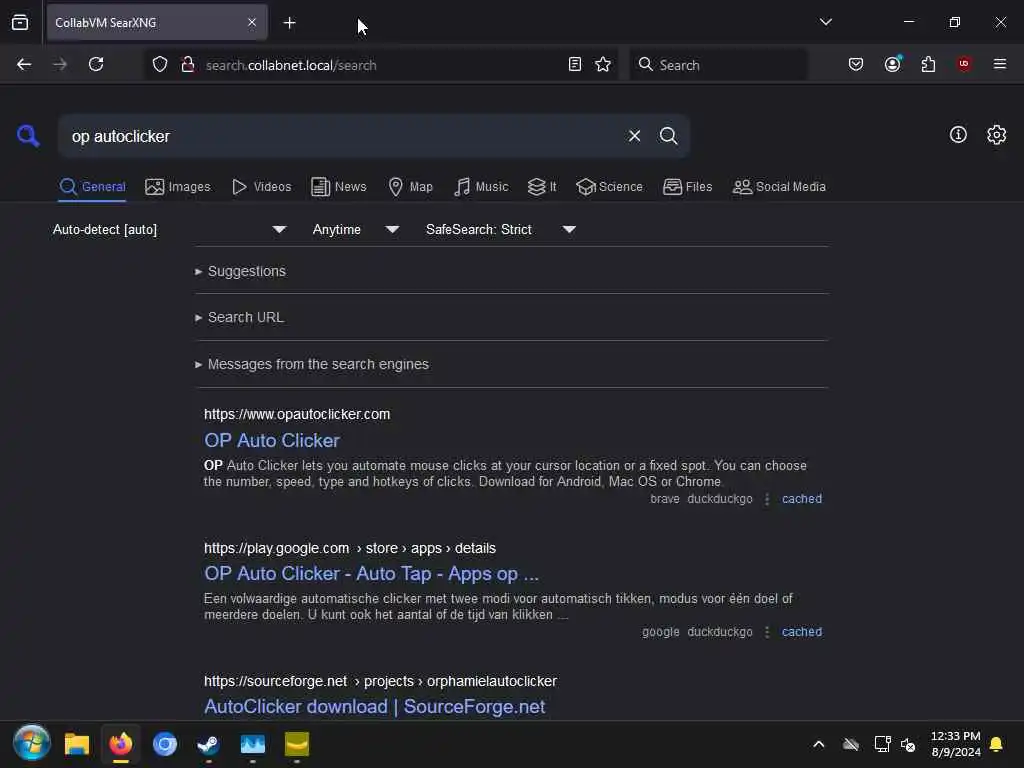Open the extensions puzzle icon
This screenshot has width=1024, height=768.
point(928,65)
